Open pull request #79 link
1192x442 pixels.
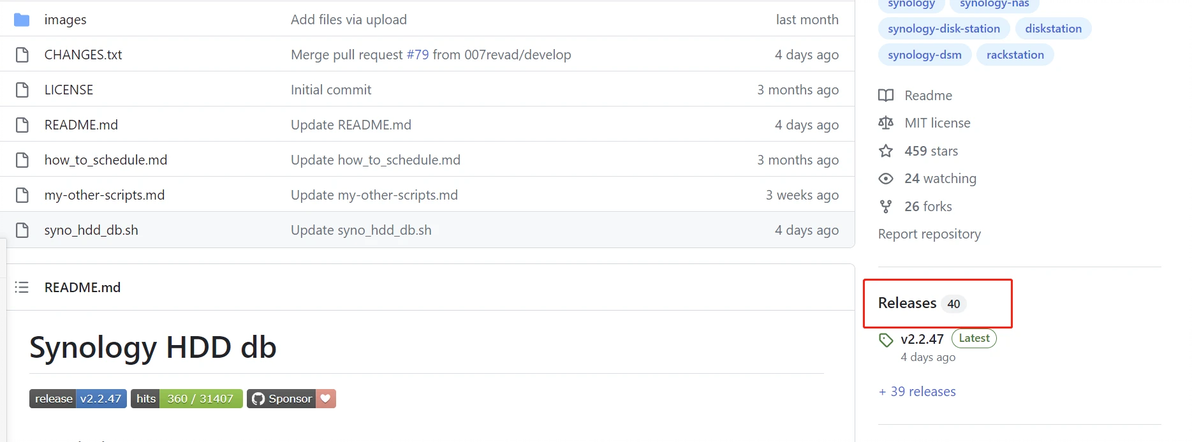(417, 55)
